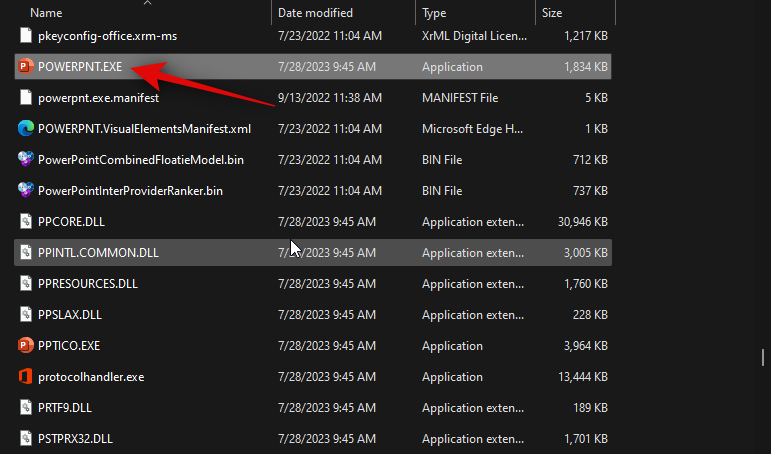Click the 712 KB size cell

click(x=590, y=160)
